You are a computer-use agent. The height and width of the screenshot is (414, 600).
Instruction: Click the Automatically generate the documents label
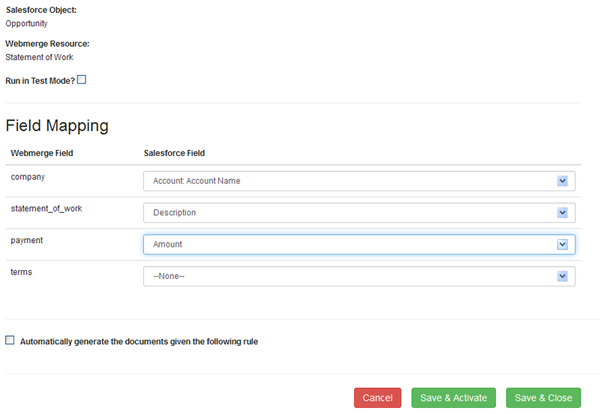point(139,341)
